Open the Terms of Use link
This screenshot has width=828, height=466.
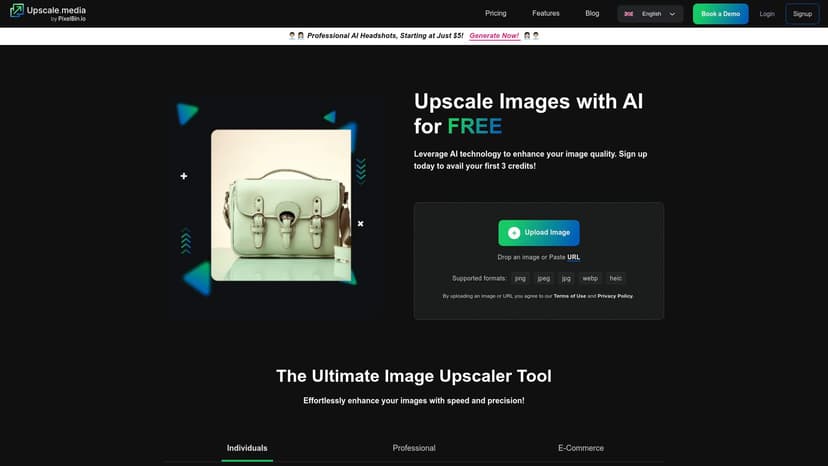tap(569, 296)
